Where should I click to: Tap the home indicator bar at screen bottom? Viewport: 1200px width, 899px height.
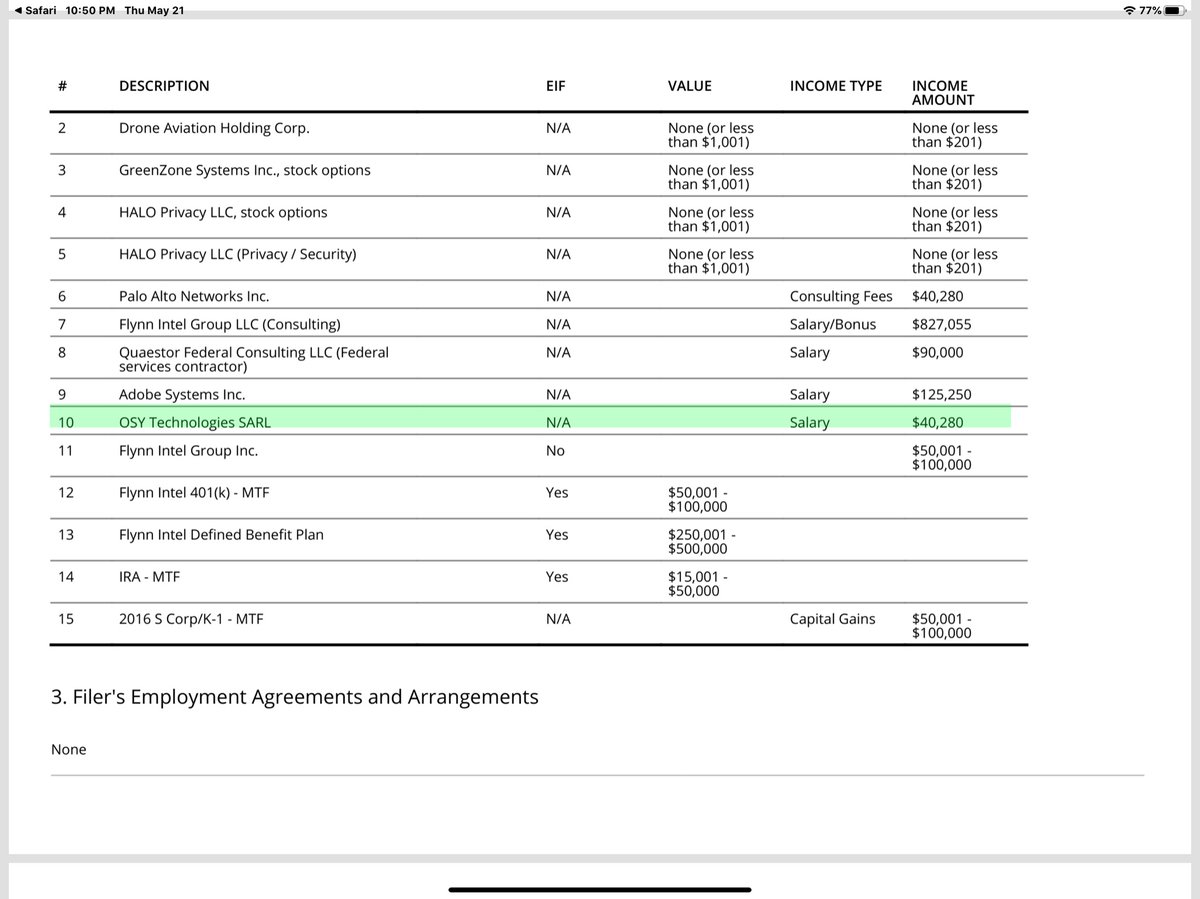point(598,889)
